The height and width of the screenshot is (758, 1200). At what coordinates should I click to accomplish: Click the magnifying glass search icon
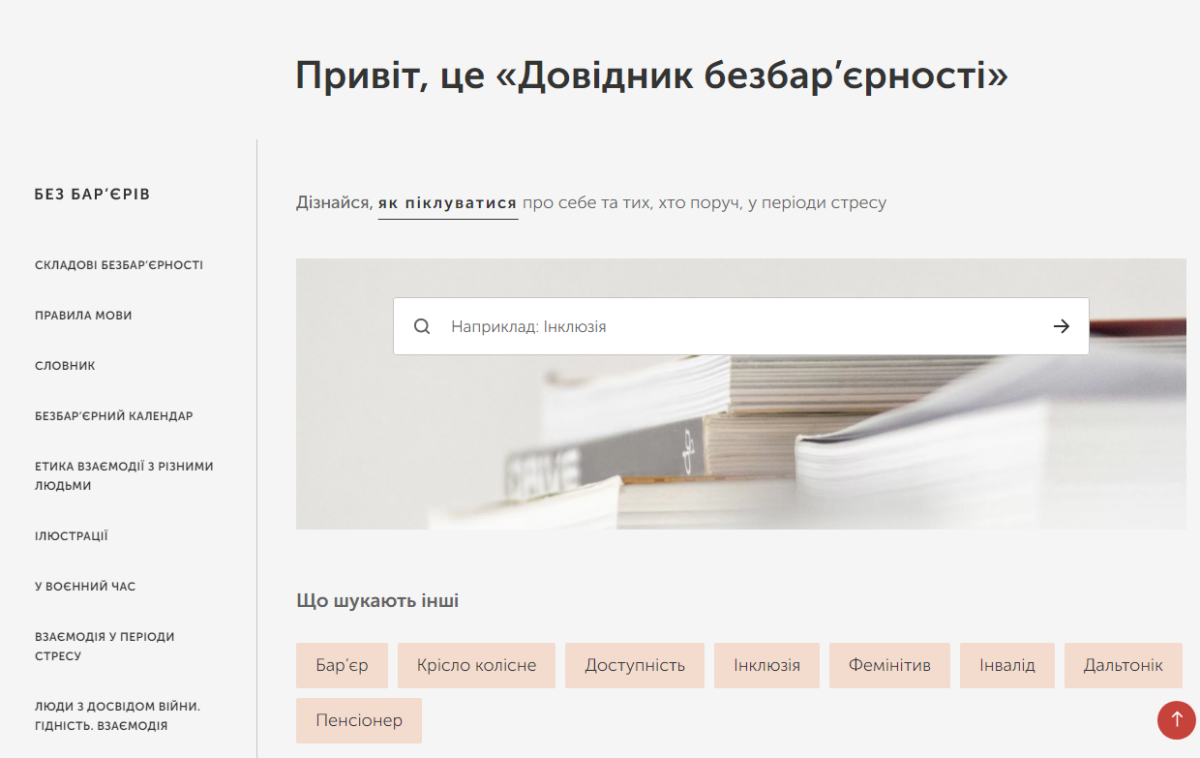(x=422, y=326)
